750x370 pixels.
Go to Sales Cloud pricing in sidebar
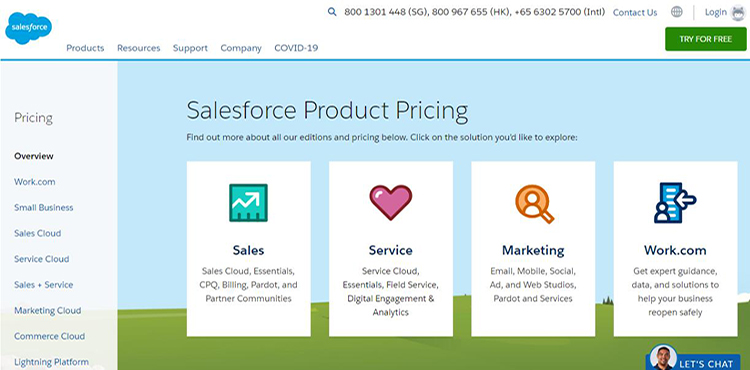(x=37, y=233)
